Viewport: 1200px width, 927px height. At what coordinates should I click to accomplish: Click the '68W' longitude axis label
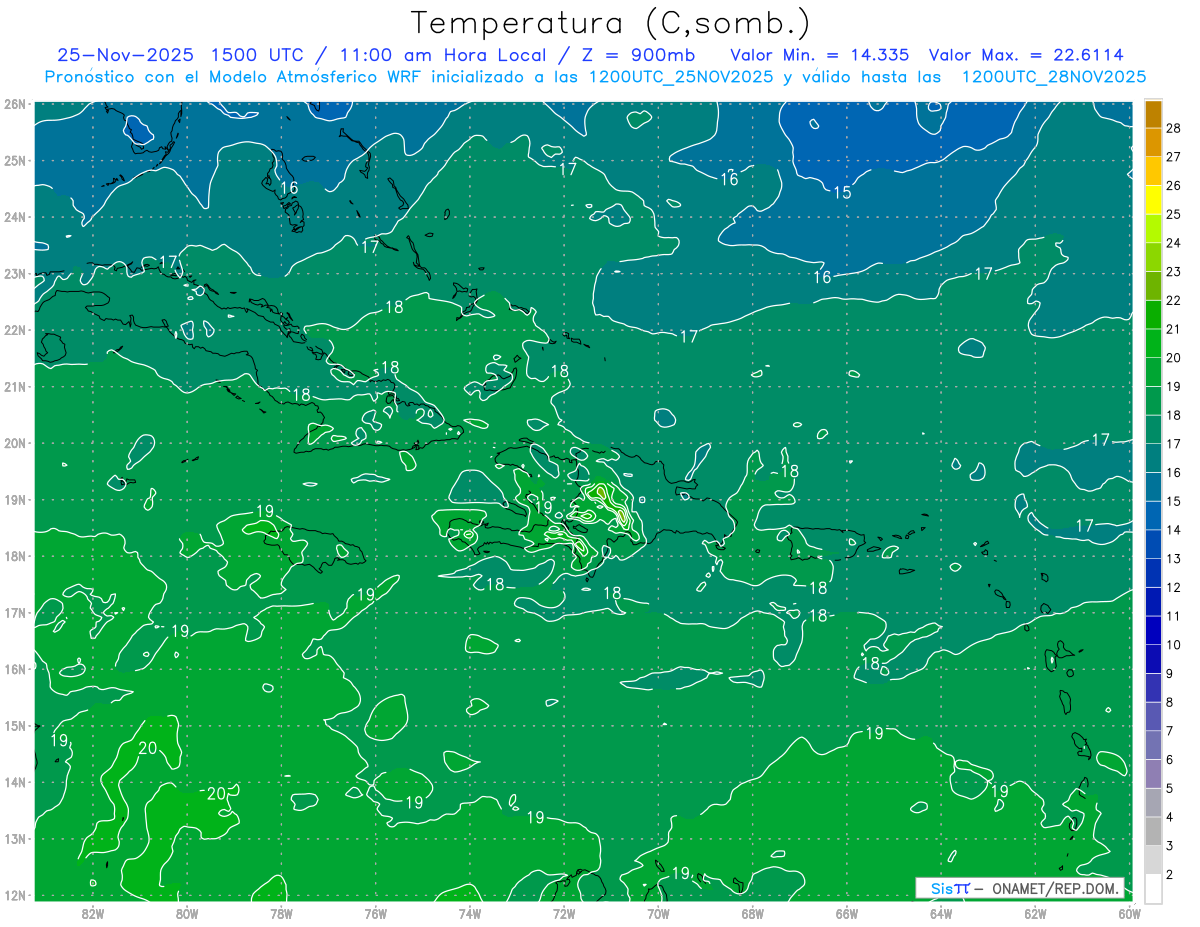pyautogui.click(x=752, y=913)
